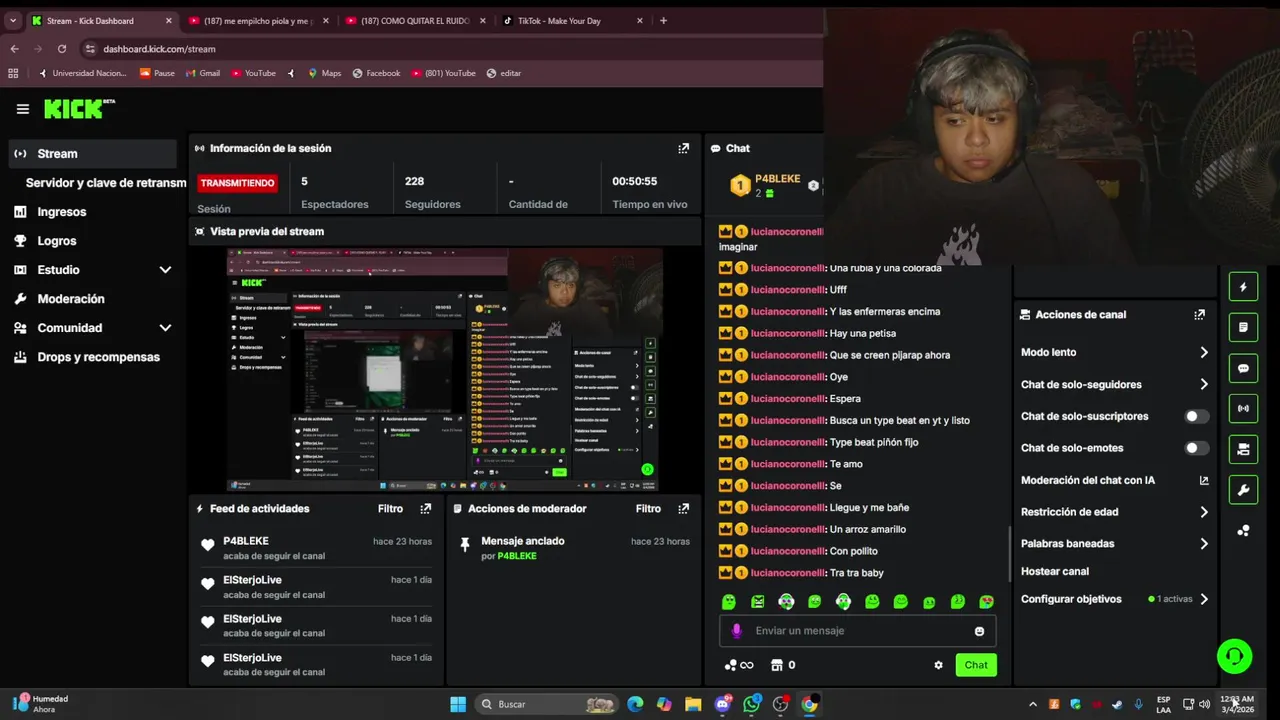Screen dimensions: 1280x720
Task: Open Windows Start button in taskbar
Action: click(x=458, y=704)
